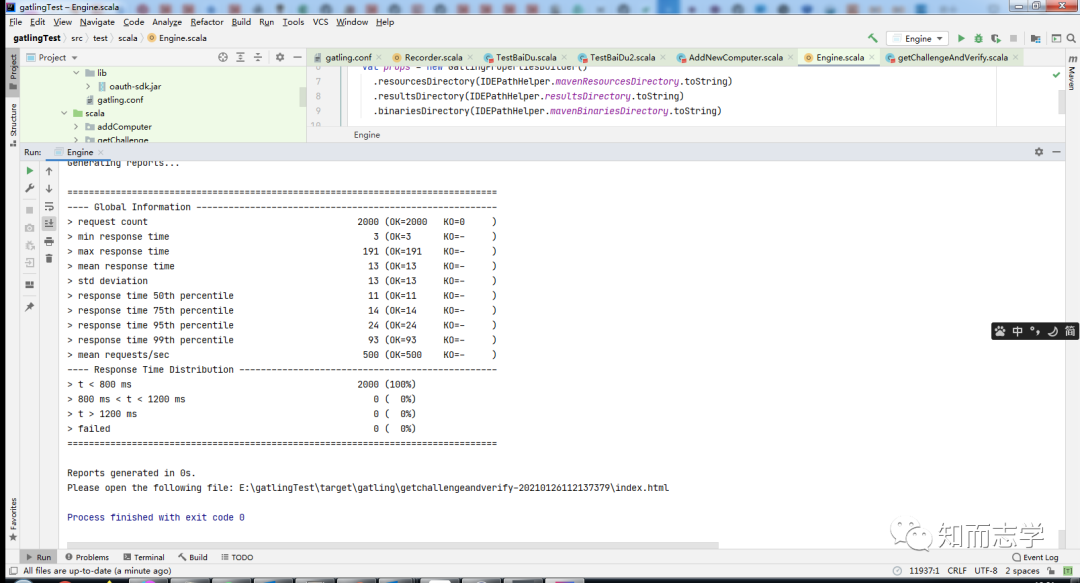Screen dimensions: 1080x583
Task: Expand the addComputer folder
Action: [76, 127]
